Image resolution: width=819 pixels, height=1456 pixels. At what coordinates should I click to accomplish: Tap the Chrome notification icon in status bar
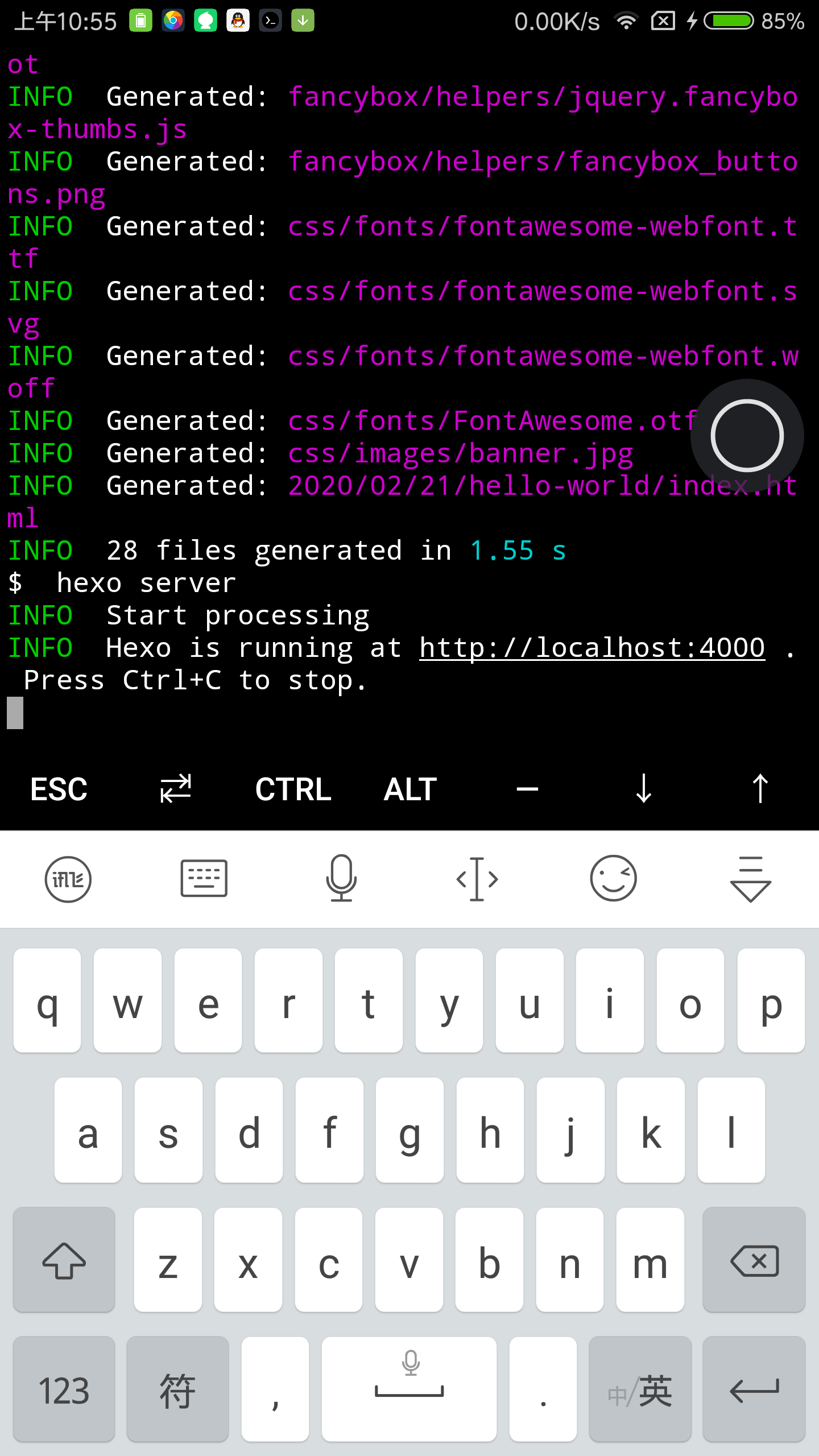coord(173,21)
